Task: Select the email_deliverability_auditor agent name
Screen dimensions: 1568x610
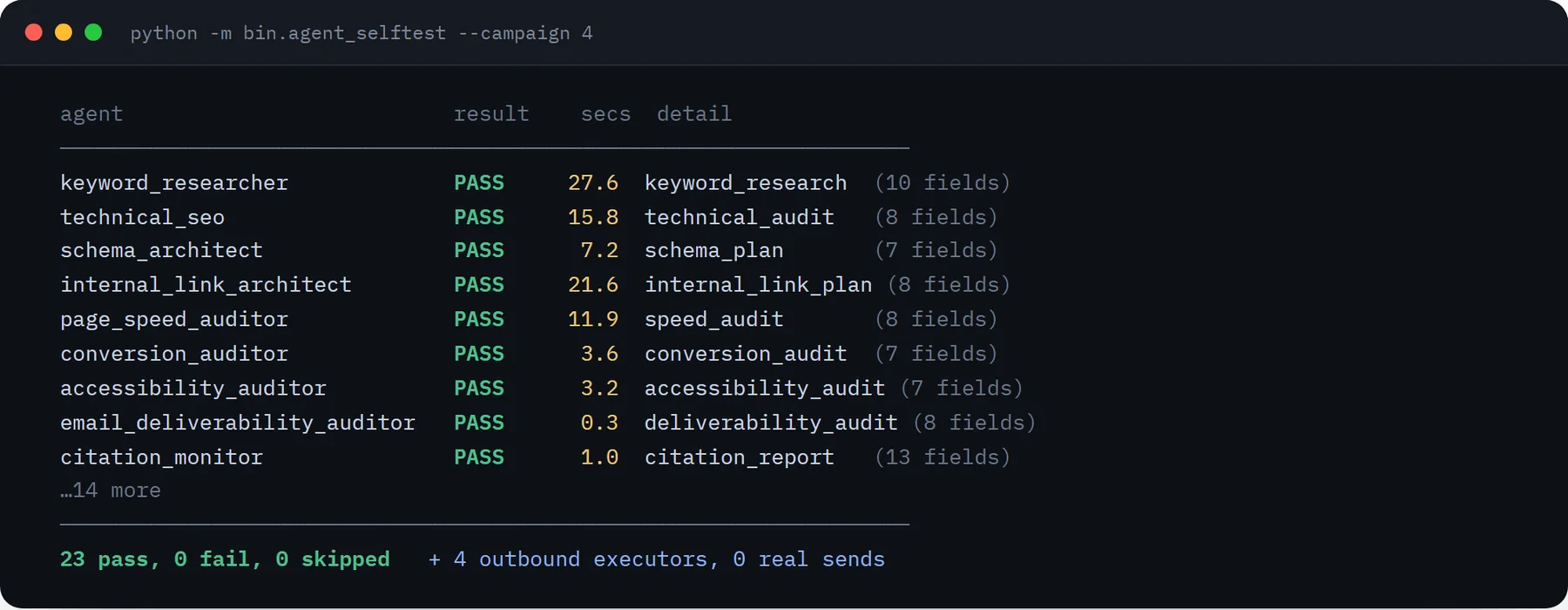Action: (x=238, y=423)
